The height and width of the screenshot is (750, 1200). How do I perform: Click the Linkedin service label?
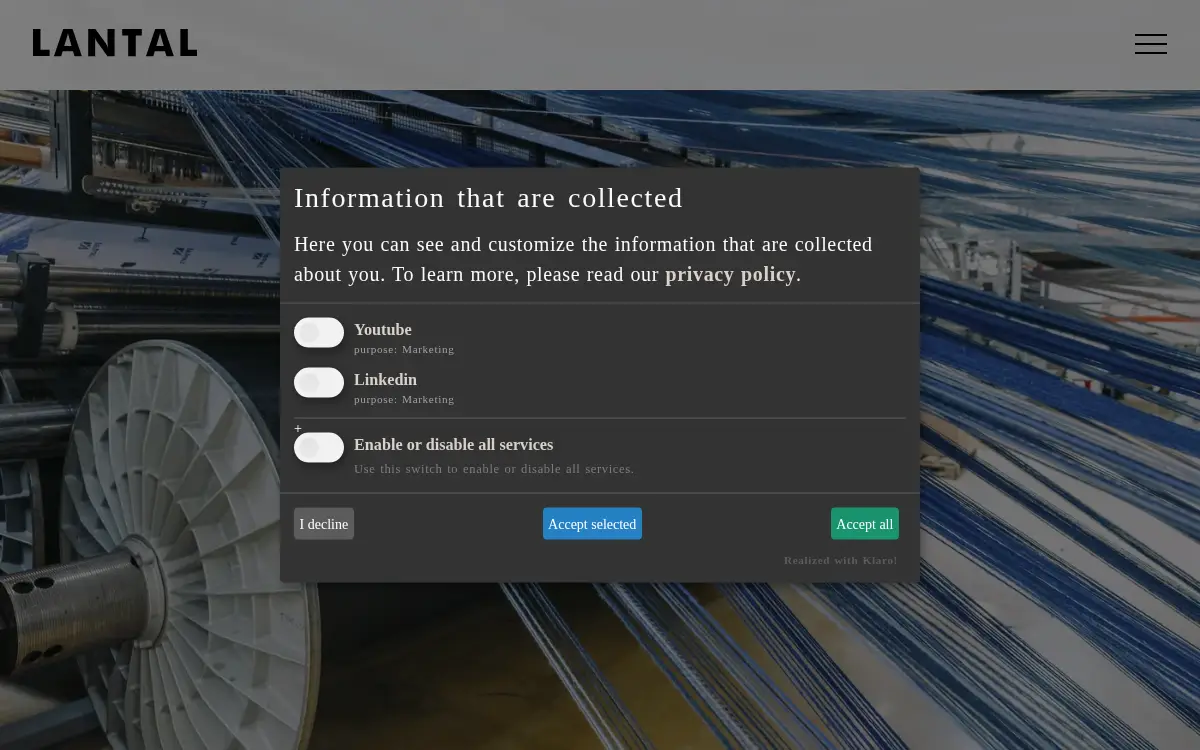coord(385,380)
